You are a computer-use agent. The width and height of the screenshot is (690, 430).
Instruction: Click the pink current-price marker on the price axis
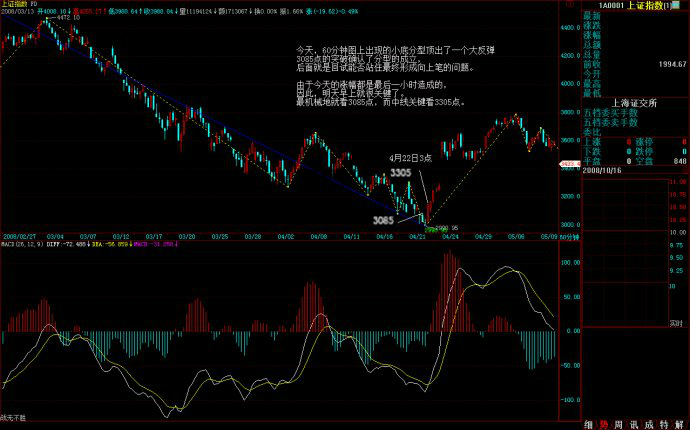(x=569, y=163)
